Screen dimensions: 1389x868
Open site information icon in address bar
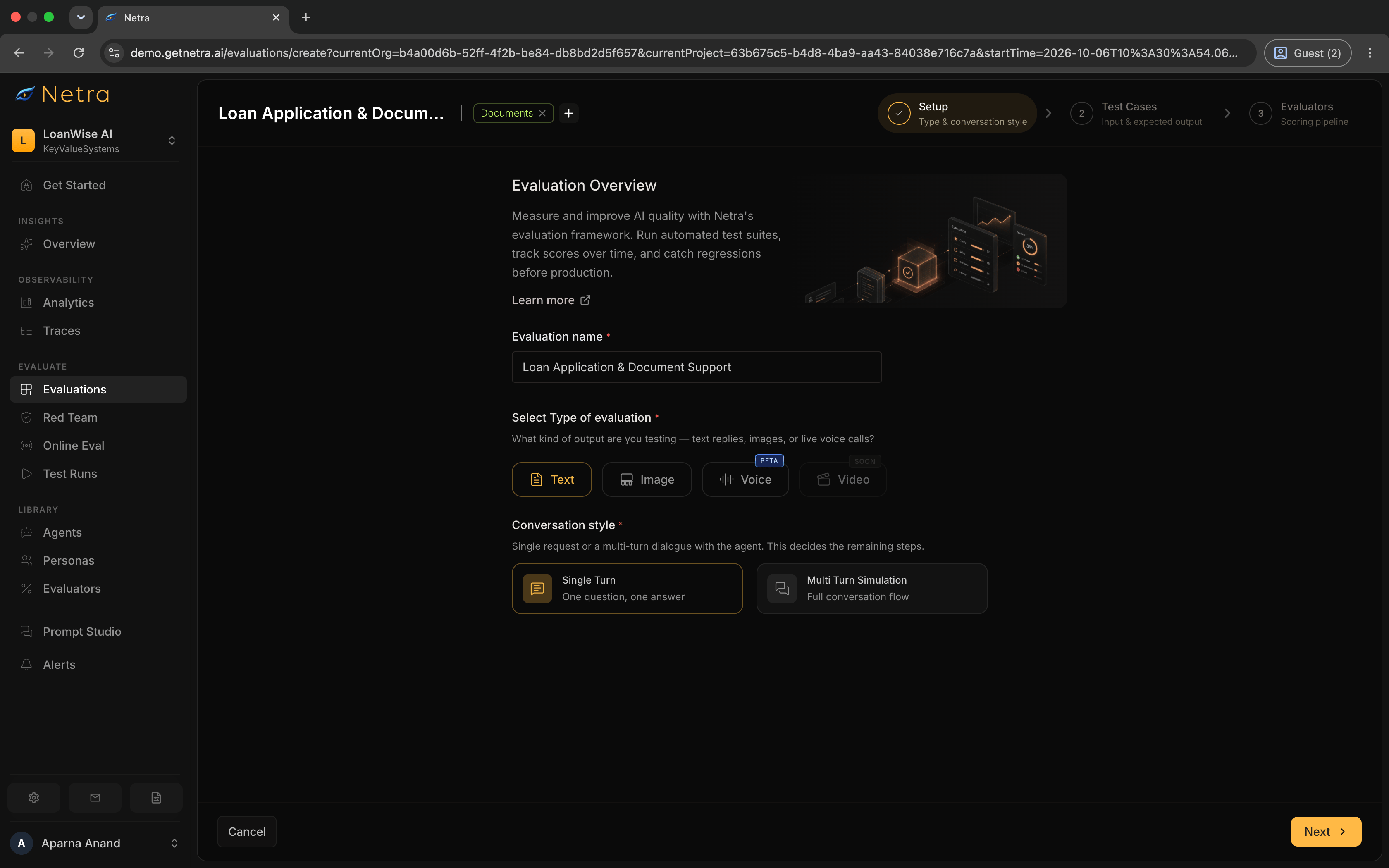click(114, 53)
